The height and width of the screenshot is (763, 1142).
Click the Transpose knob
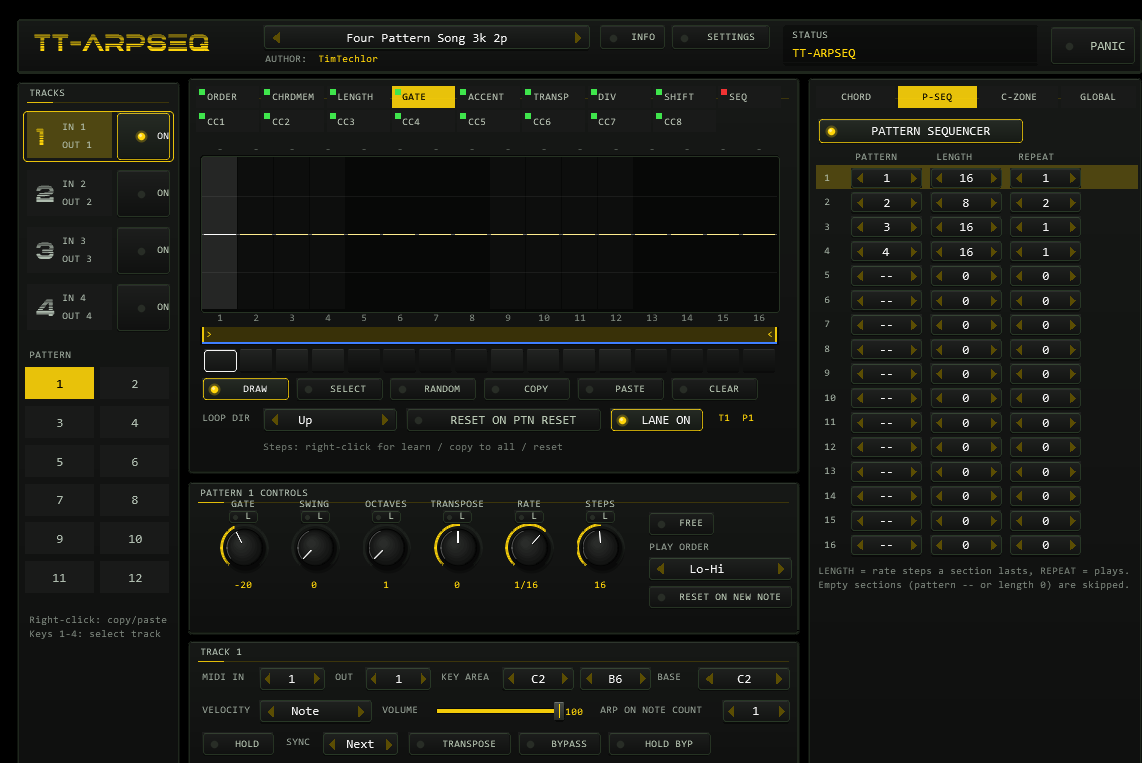tap(457, 548)
